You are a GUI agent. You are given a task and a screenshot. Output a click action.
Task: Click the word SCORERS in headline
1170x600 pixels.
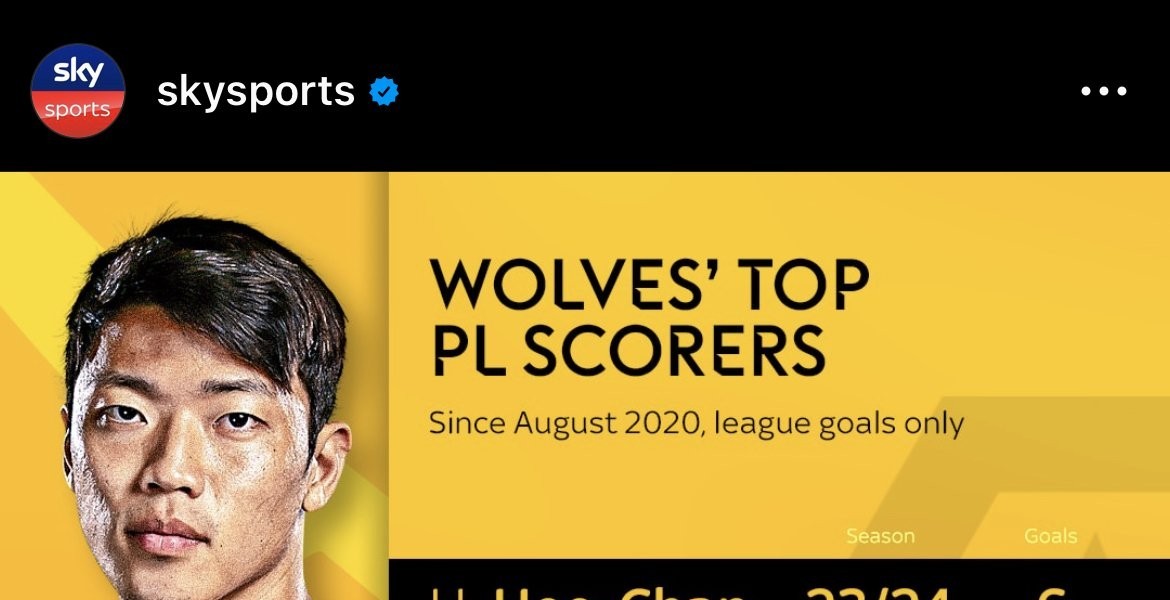673,351
